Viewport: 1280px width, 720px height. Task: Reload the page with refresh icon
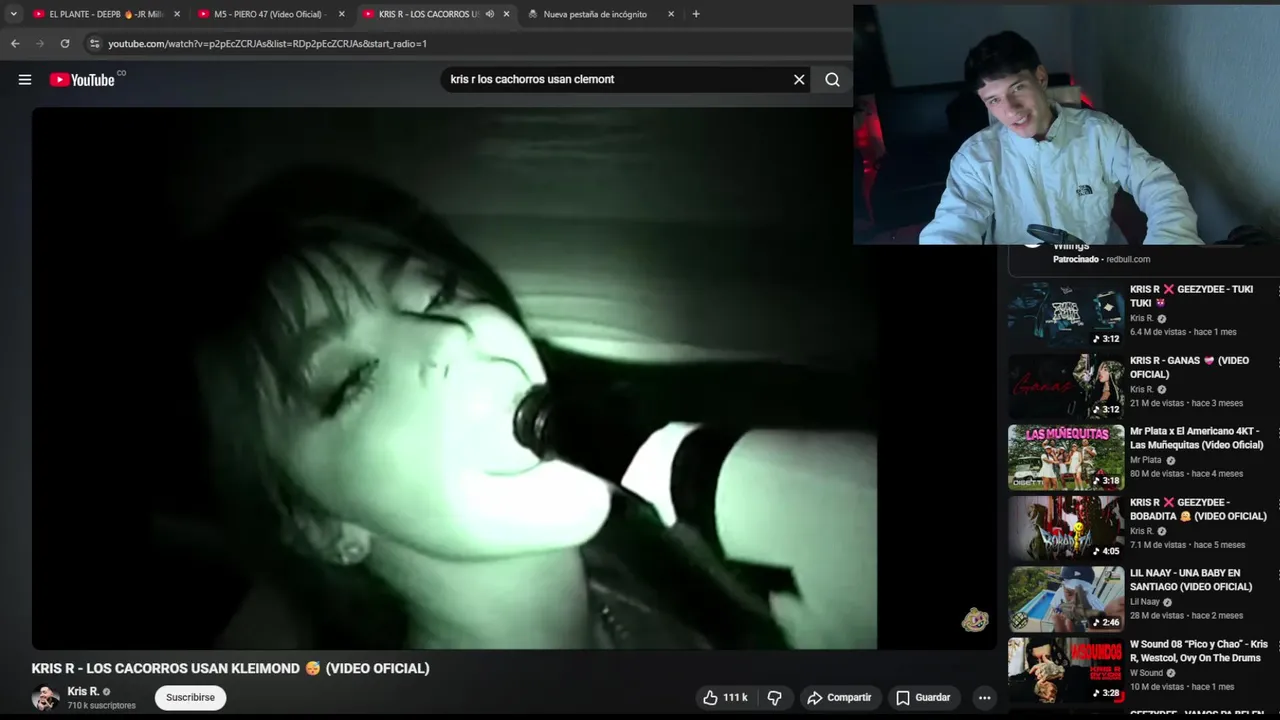(65, 44)
